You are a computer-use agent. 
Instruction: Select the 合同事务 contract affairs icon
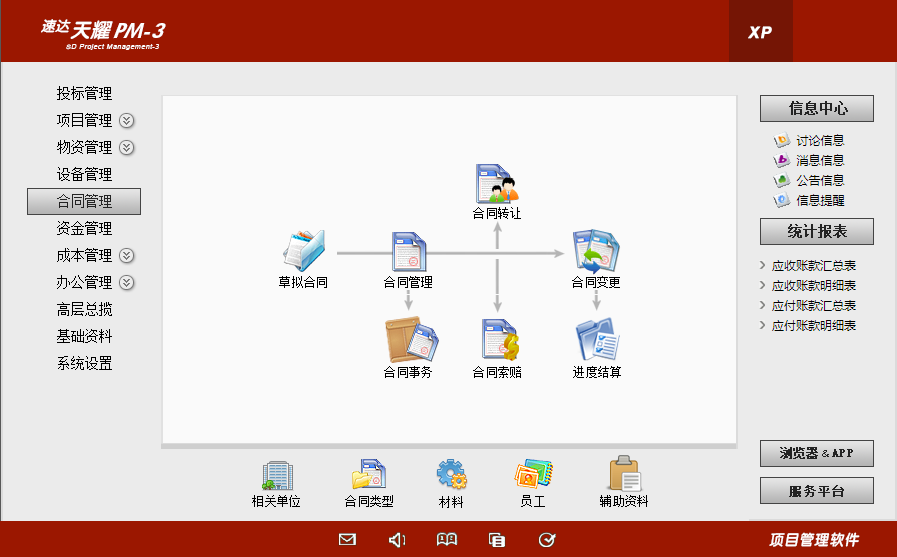click(x=408, y=340)
